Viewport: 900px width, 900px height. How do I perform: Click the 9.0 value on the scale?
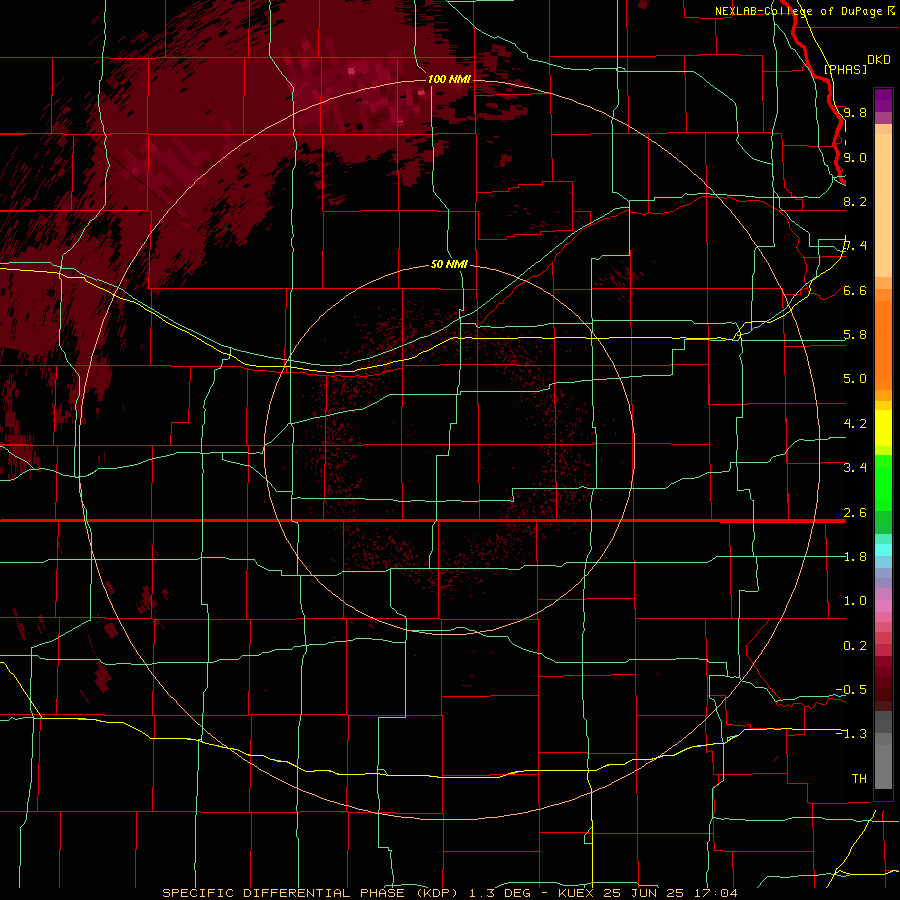pos(855,157)
